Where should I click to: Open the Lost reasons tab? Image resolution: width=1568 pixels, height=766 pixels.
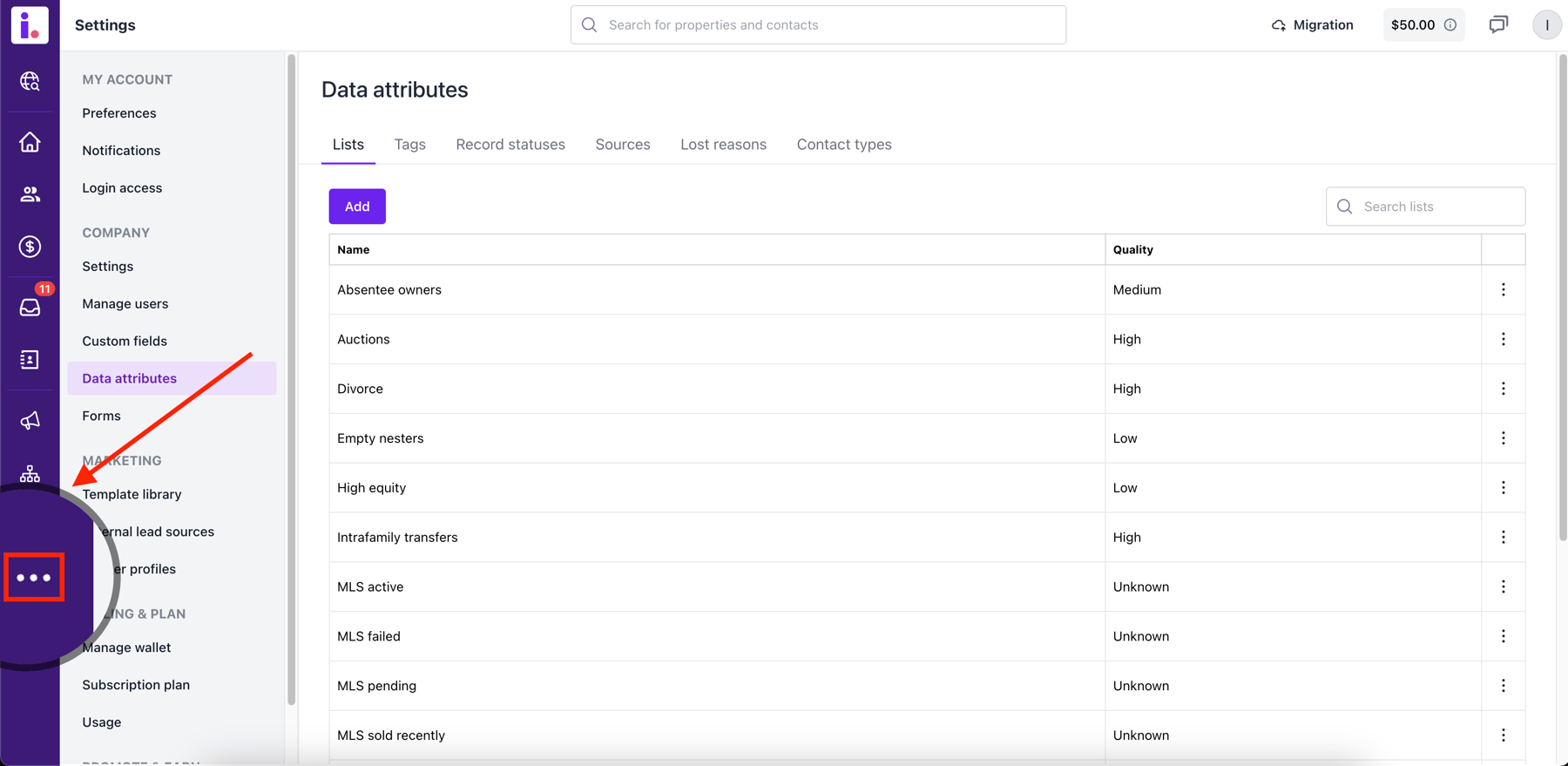[723, 145]
